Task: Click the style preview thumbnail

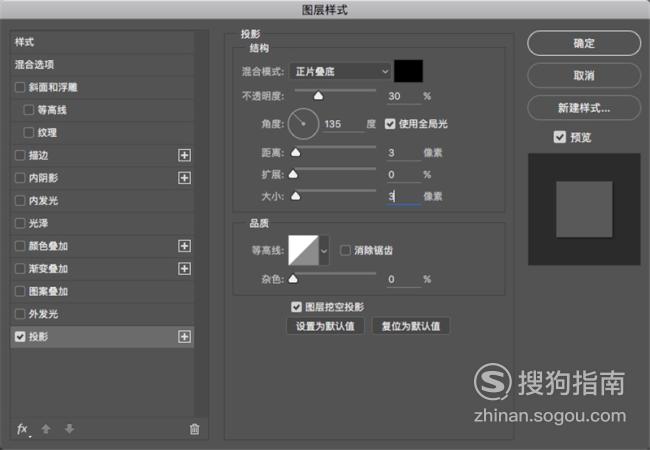Action: point(584,209)
